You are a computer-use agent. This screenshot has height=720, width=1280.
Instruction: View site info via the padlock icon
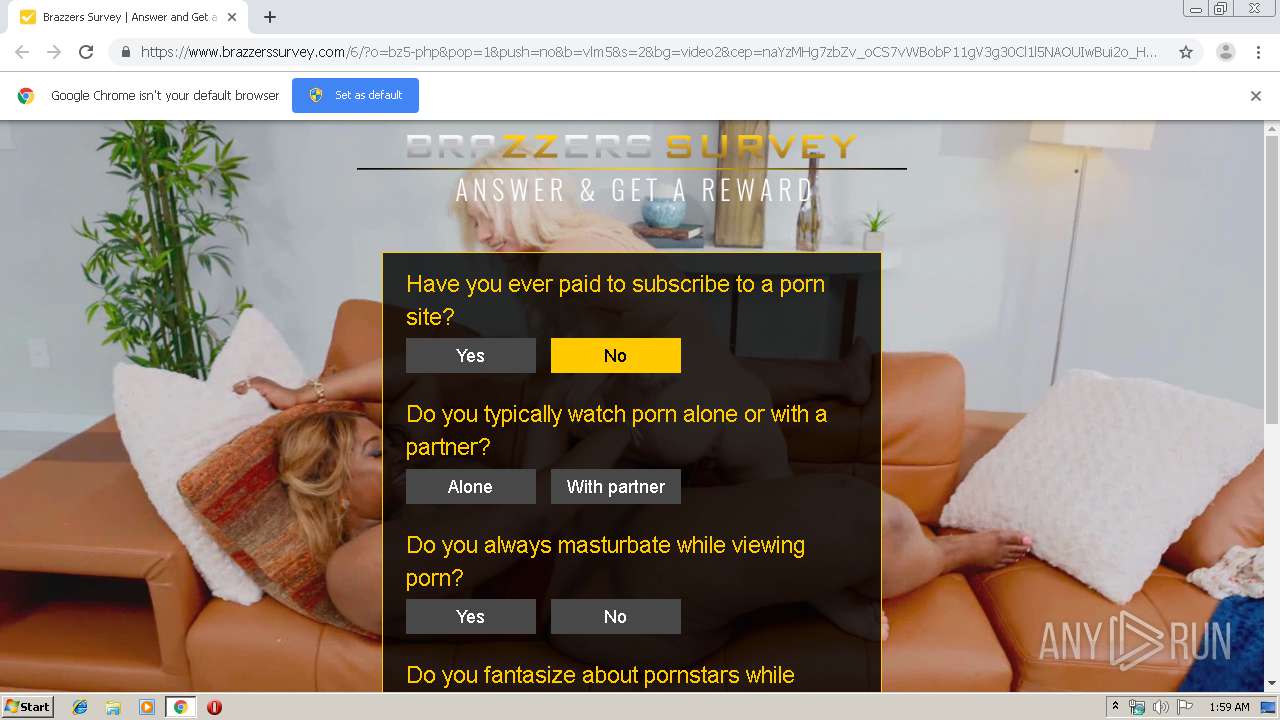tap(125, 52)
